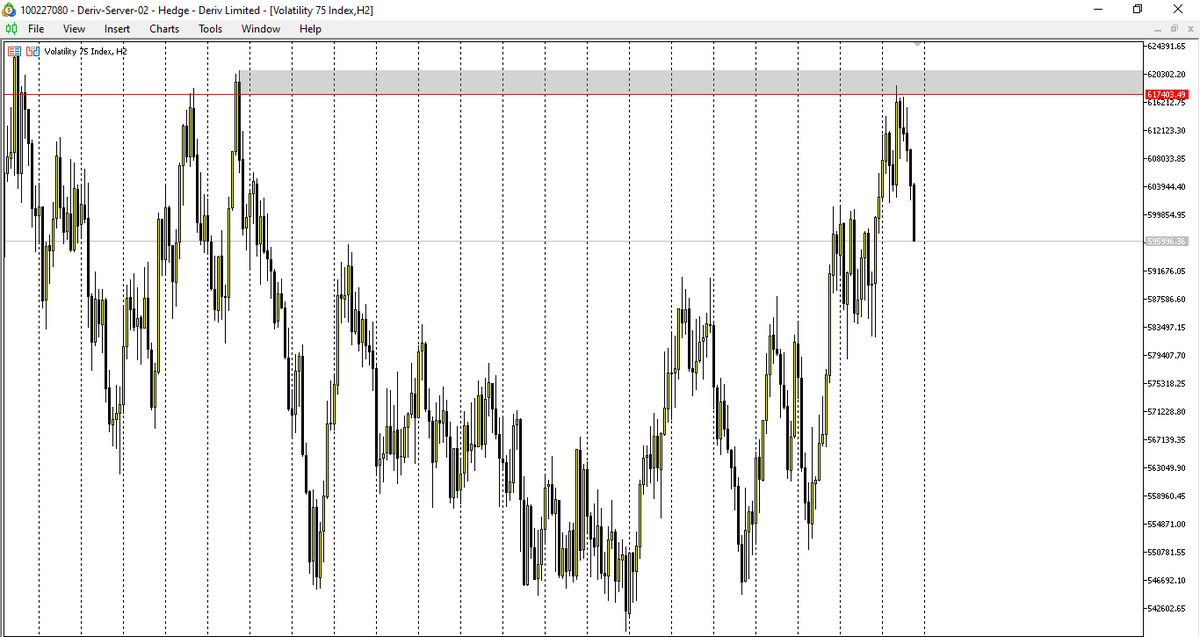Open the Help menu

pos(310,29)
